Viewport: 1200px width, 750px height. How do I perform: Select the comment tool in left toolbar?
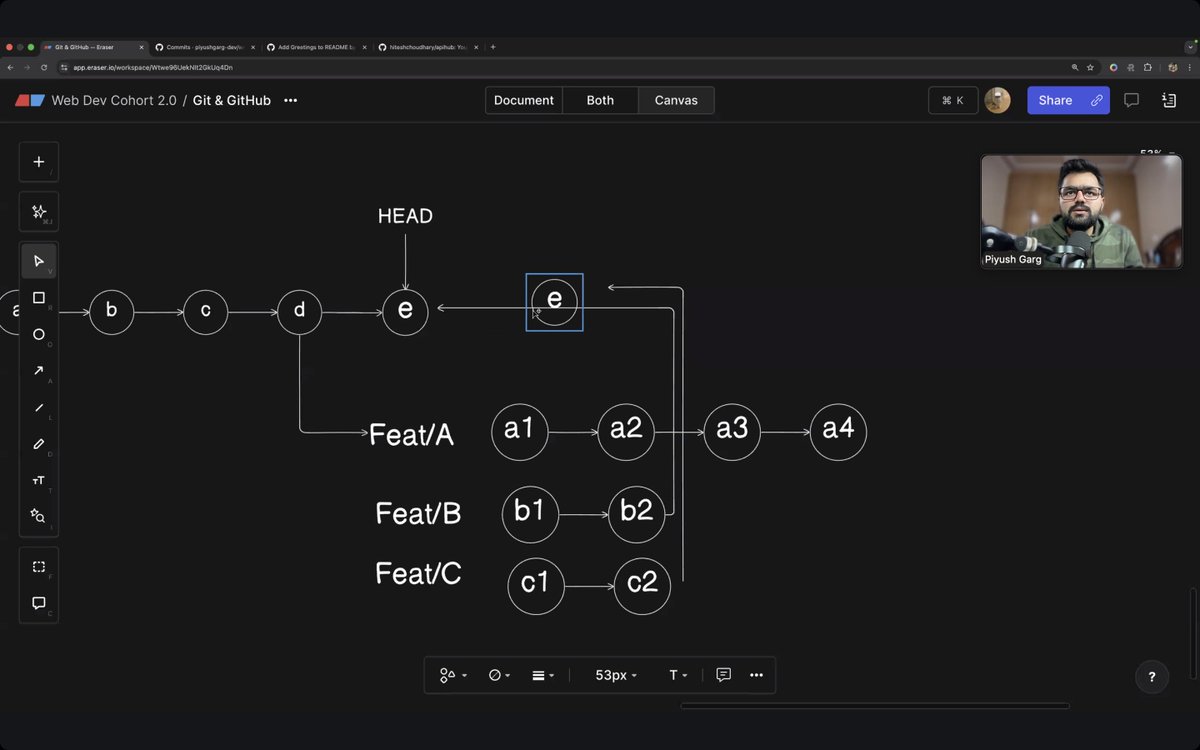tap(39, 603)
